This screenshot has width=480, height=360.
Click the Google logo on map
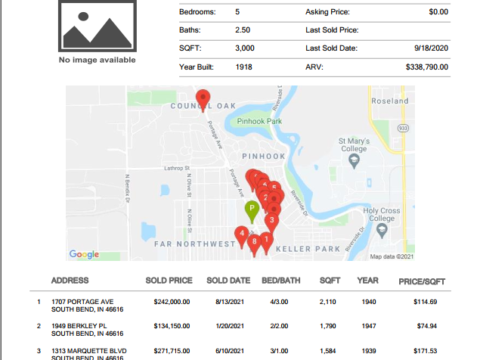tap(84, 254)
